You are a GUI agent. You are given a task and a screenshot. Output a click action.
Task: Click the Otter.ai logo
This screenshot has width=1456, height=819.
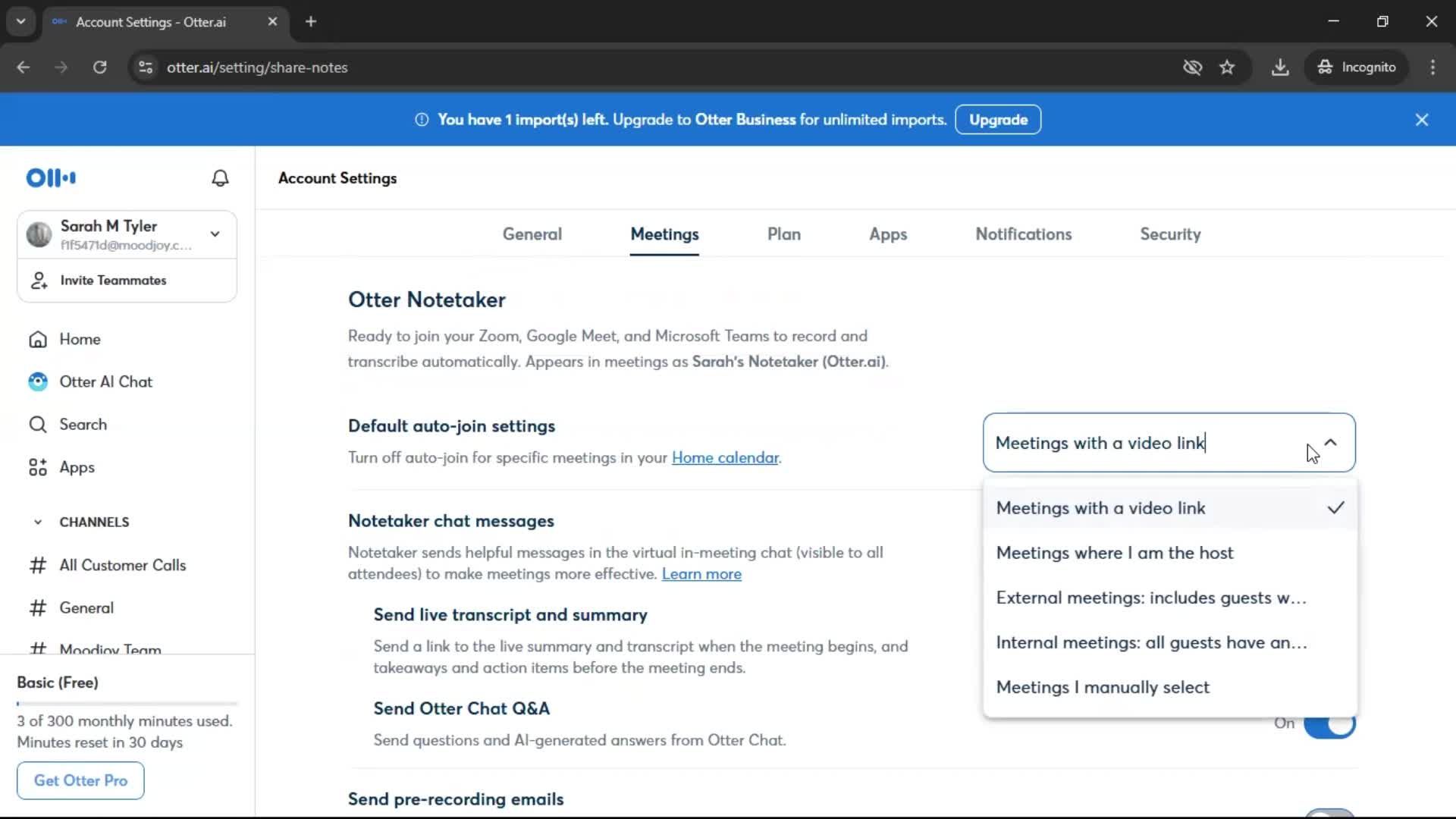click(x=51, y=178)
